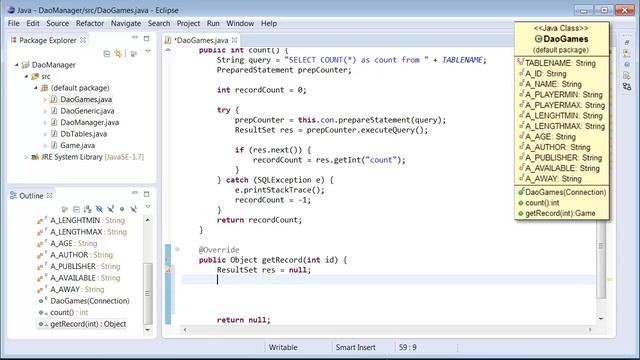Select count() : int in Outline
Screen dimensions: 640x360
tap(63, 312)
